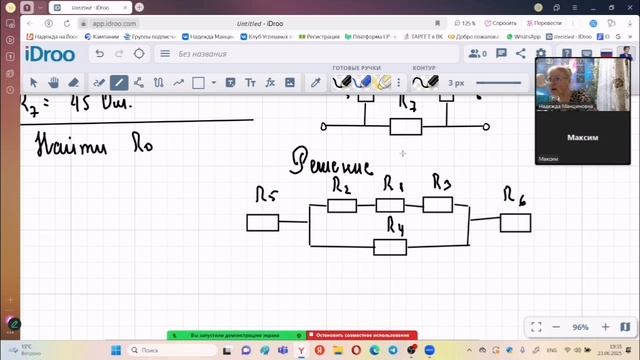The width and height of the screenshot is (640, 360).
Task: Open the Регистрация bookmark
Action: click(x=319, y=37)
